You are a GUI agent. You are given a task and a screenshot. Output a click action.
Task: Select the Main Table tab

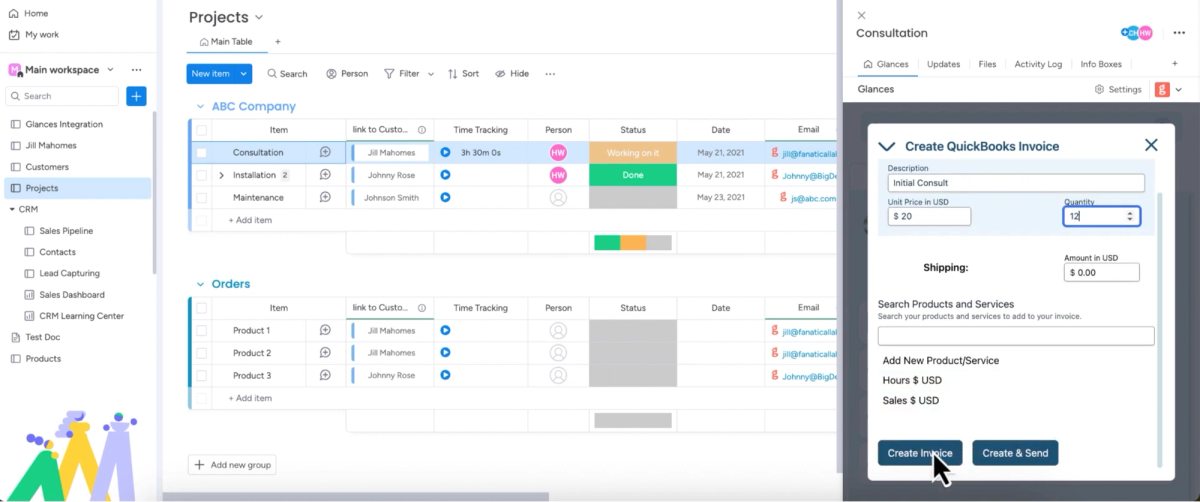[225, 42]
